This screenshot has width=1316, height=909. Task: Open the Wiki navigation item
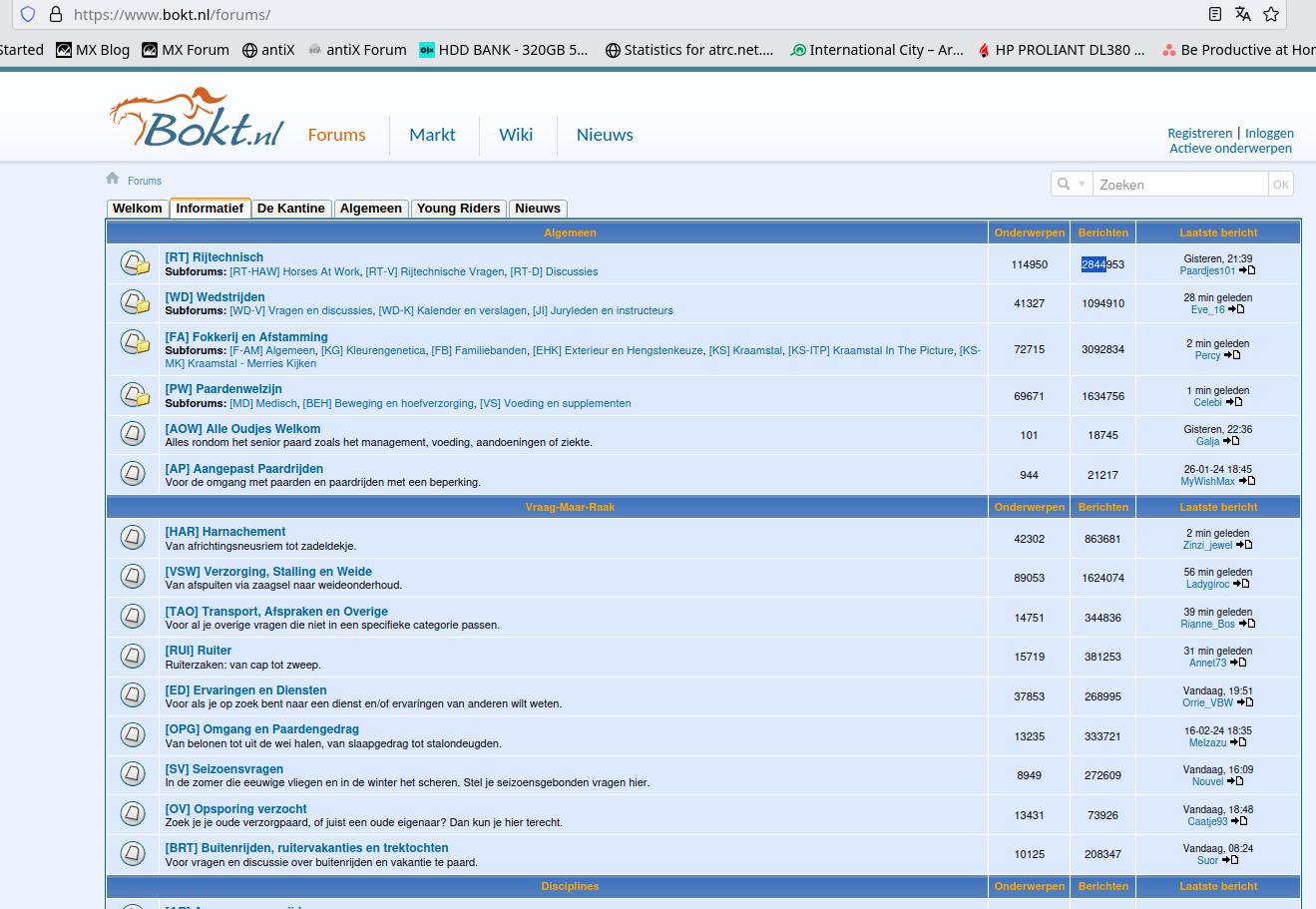pyautogui.click(x=516, y=135)
